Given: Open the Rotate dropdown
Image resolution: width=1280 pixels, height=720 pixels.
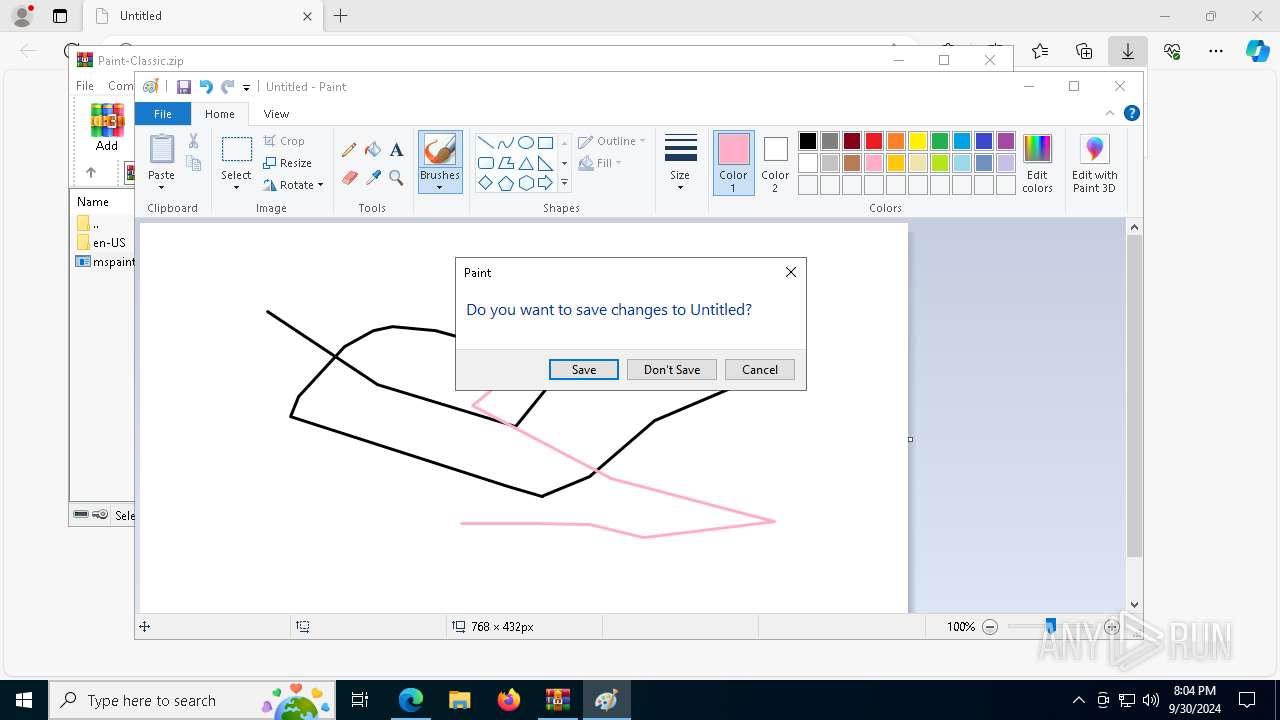Looking at the screenshot, I should tap(294, 185).
